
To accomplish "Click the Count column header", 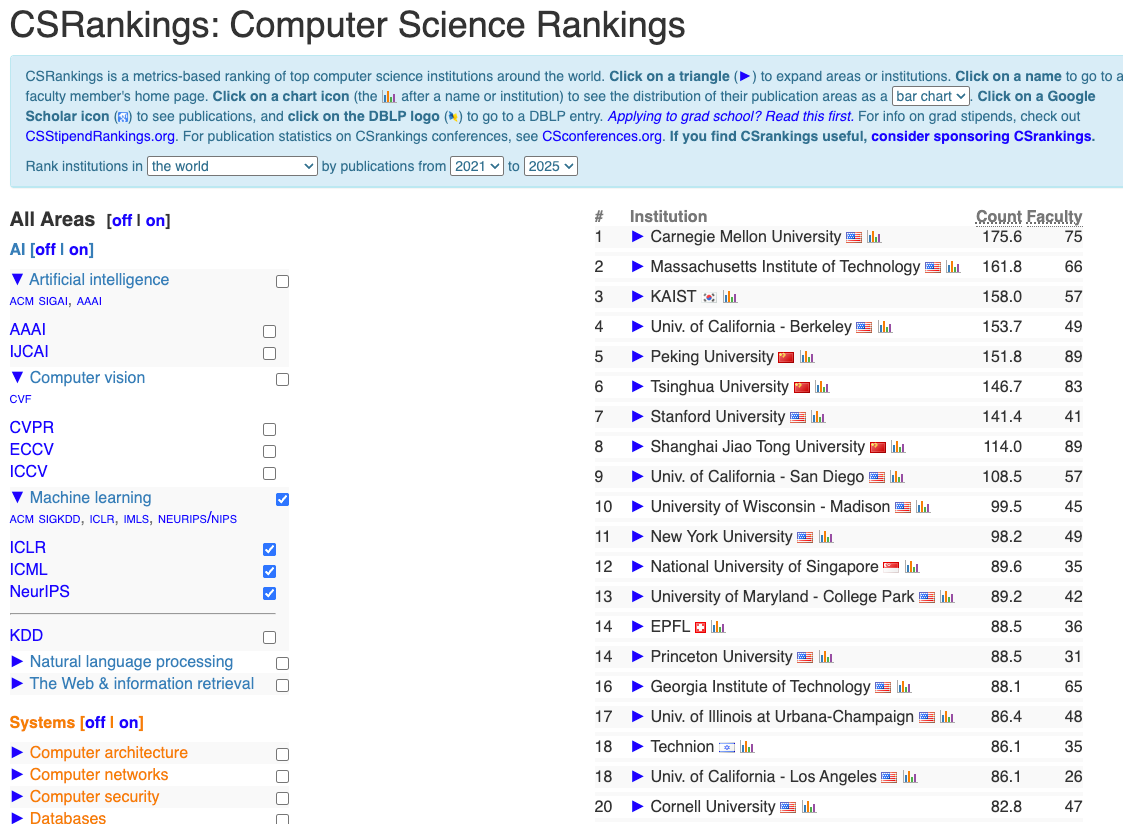I will click(x=998, y=216).
